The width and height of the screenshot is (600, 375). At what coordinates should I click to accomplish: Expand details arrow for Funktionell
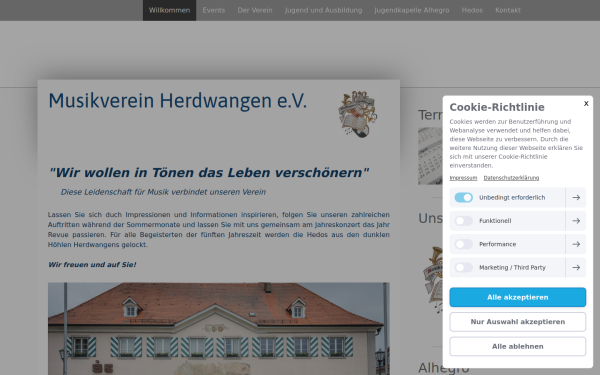[x=576, y=221]
